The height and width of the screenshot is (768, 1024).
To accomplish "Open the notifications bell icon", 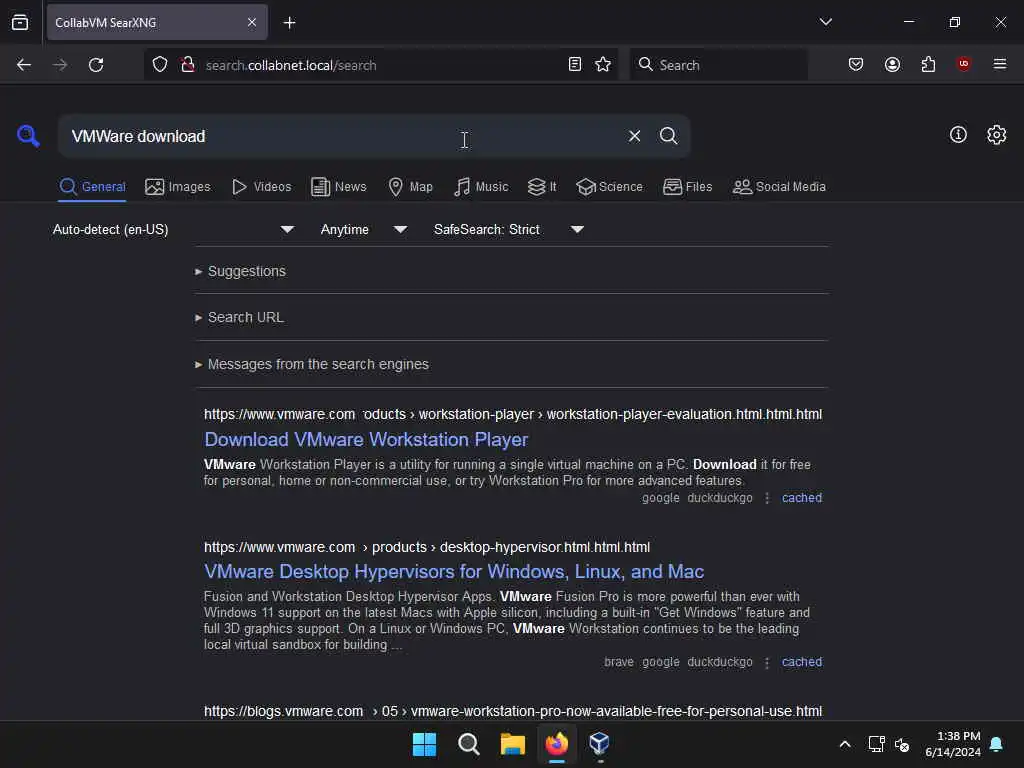I will click(997, 744).
